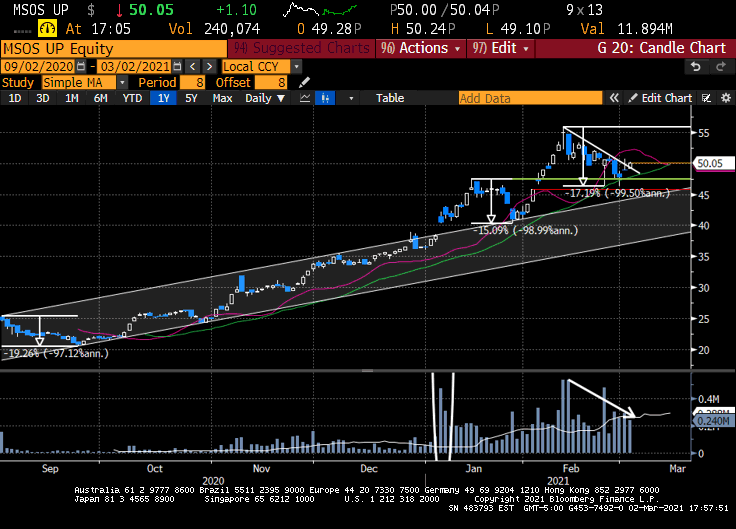Viewport: 736px width, 529px height.
Task: Collapse panel with double chevron icon
Action: pyautogui.click(x=614, y=98)
